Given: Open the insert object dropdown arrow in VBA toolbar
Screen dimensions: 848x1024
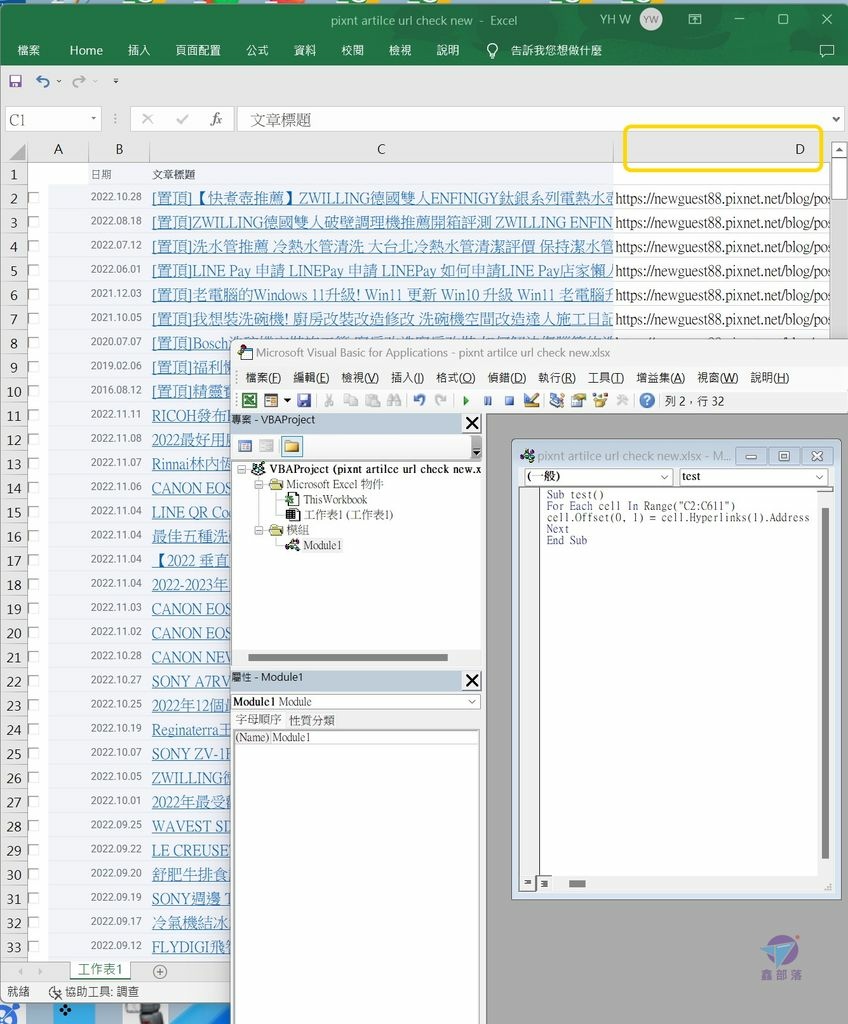Looking at the screenshot, I should pyautogui.click(x=287, y=400).
